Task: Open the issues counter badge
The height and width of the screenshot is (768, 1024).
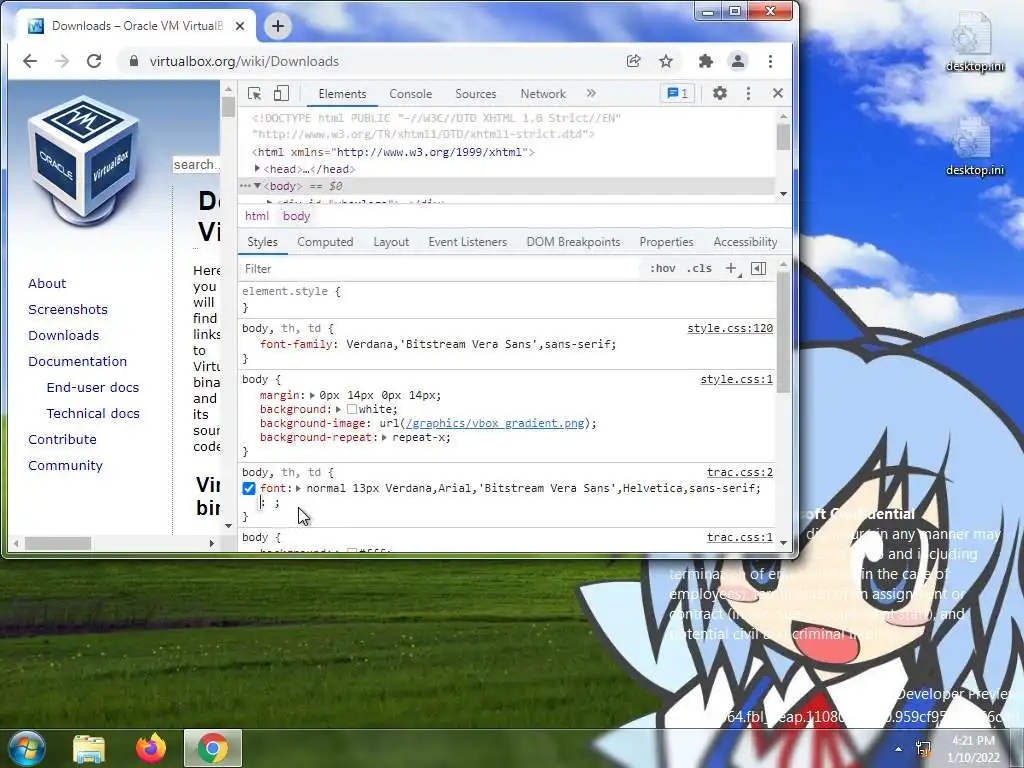Action: 677,93
